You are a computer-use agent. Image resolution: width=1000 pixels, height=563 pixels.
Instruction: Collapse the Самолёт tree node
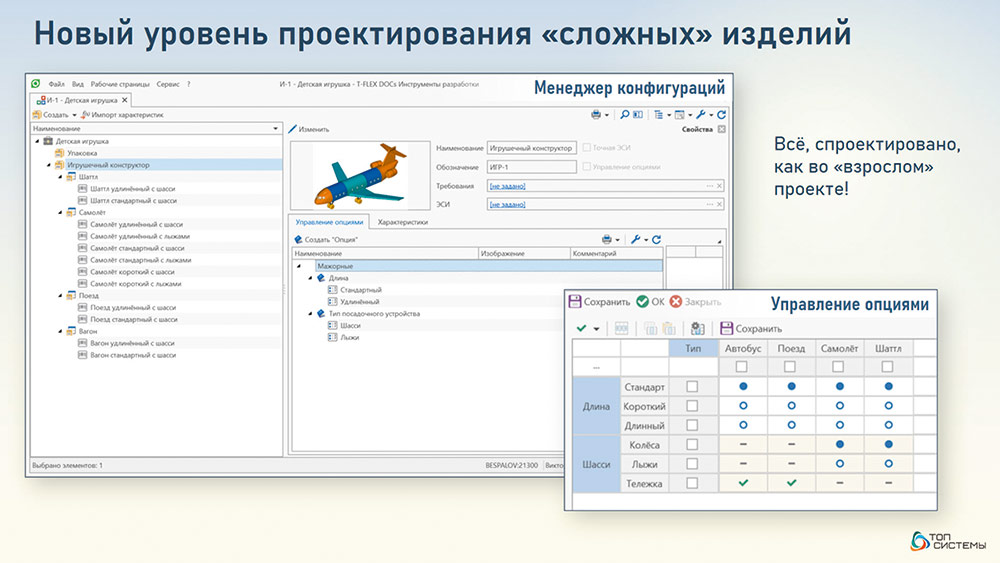click(61, 212)
